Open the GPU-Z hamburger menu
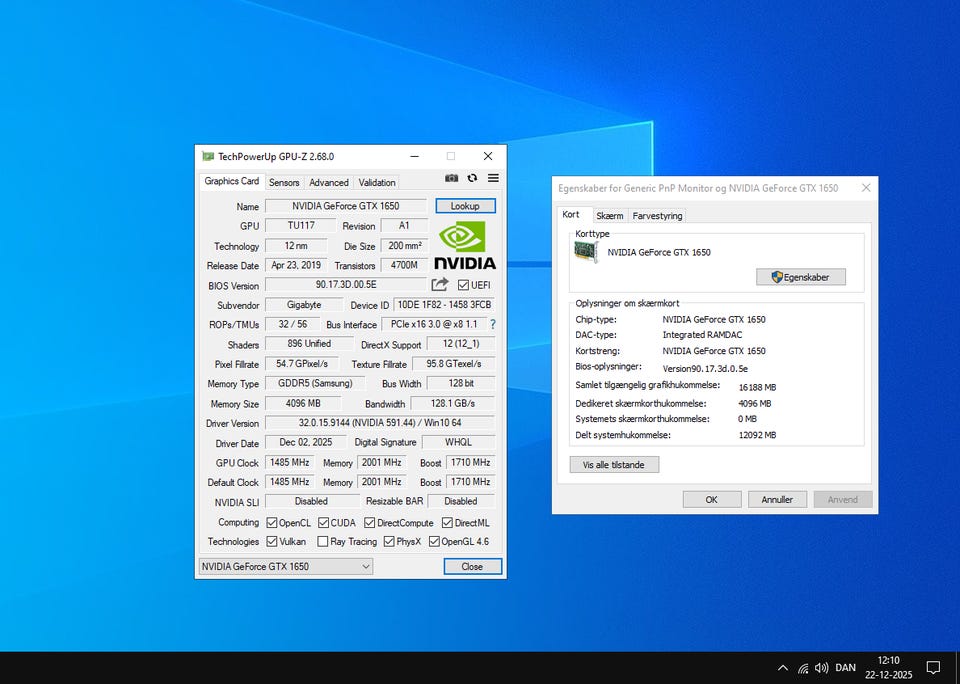The width and height of the screenshot is (960, 684). (493, 178)
